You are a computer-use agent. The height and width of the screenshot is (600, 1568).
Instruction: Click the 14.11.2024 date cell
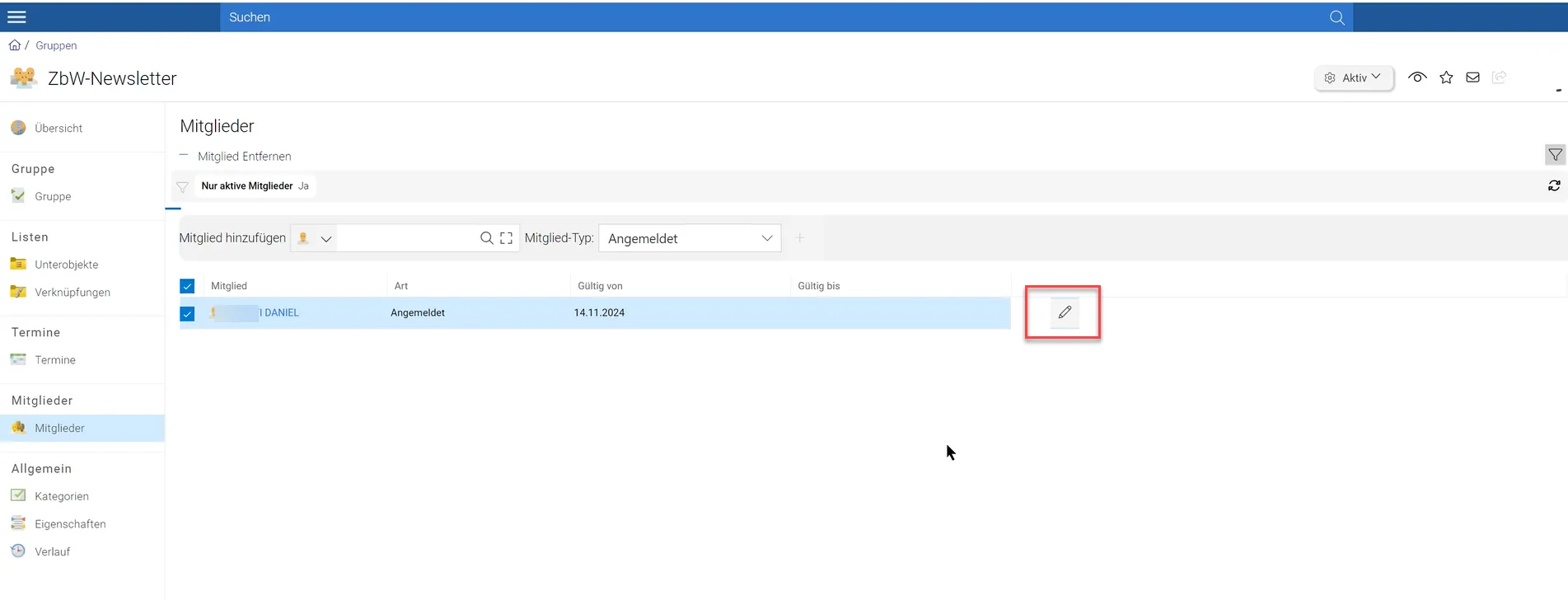point(599,312)
